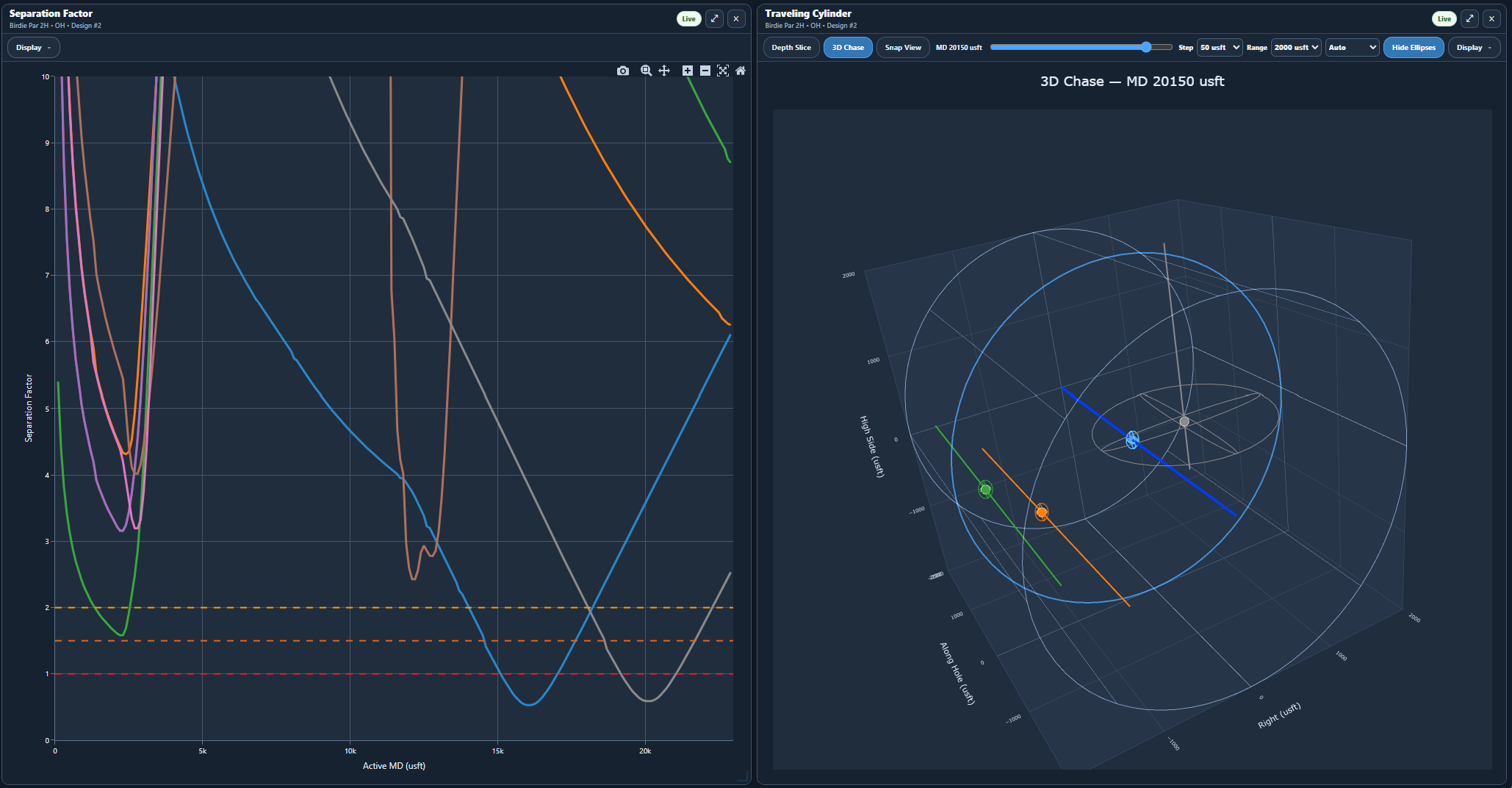Viewport: 1512px width, 788px height.
Task: Click the '10k' x-axis tick label
Action: (x=350, y=751)
